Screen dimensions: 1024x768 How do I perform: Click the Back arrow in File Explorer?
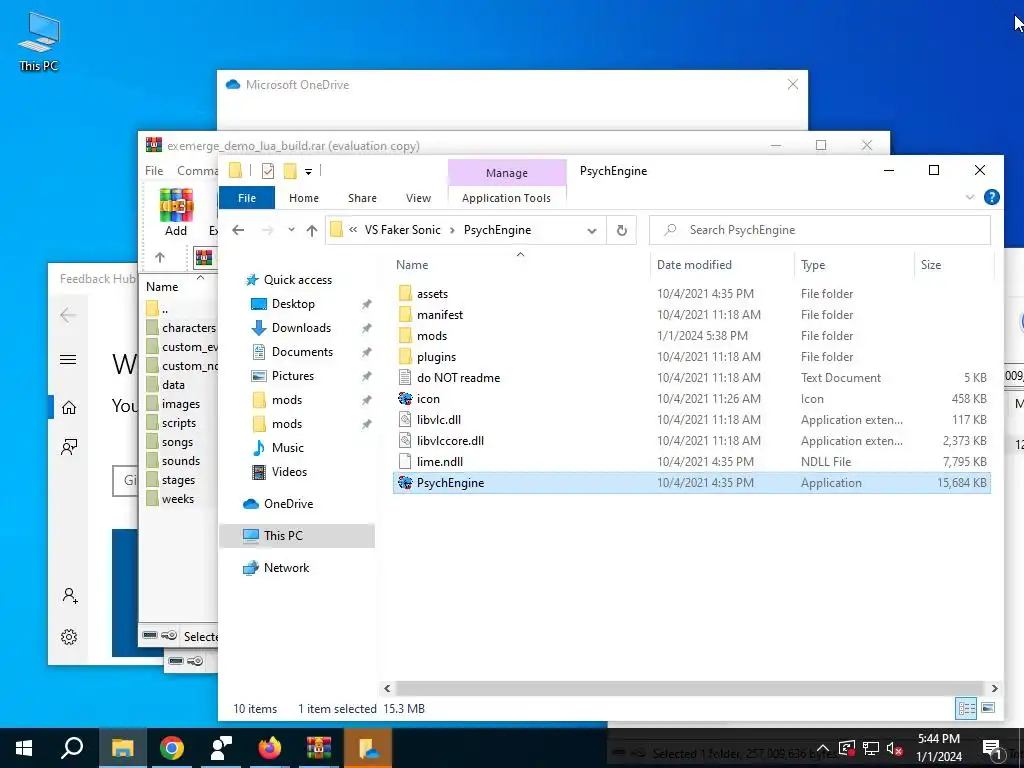(238, 230)
